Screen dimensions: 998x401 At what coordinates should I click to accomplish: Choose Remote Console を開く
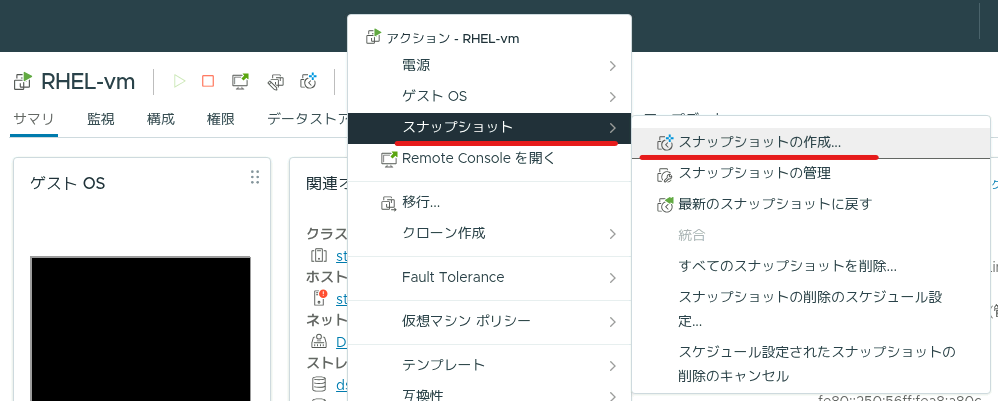[x=489, y=158]
